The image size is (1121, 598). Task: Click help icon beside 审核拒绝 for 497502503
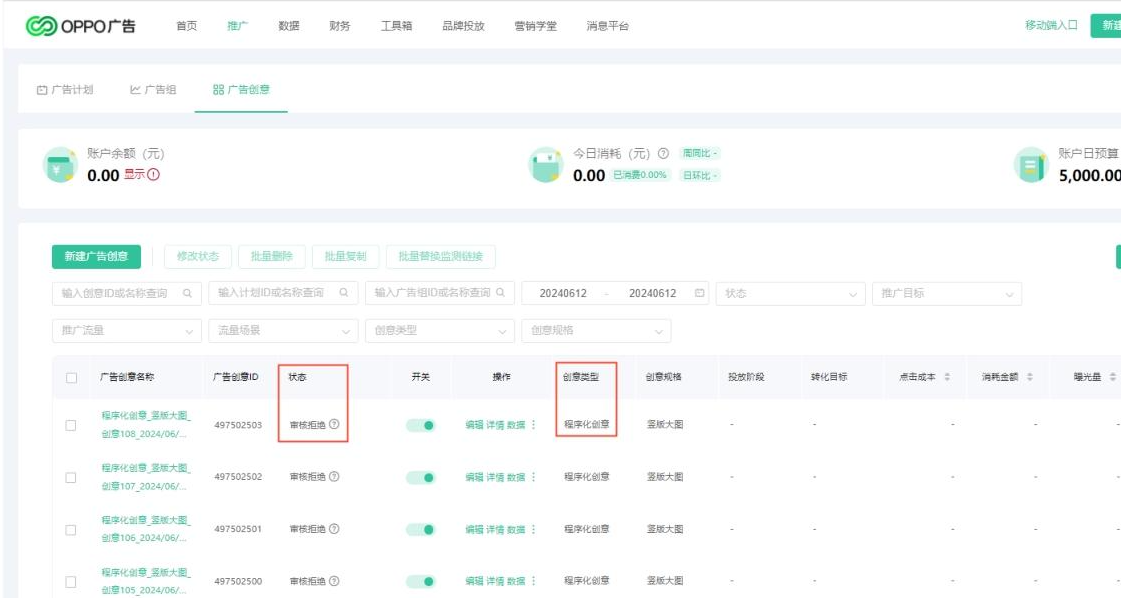click(334, 424)
